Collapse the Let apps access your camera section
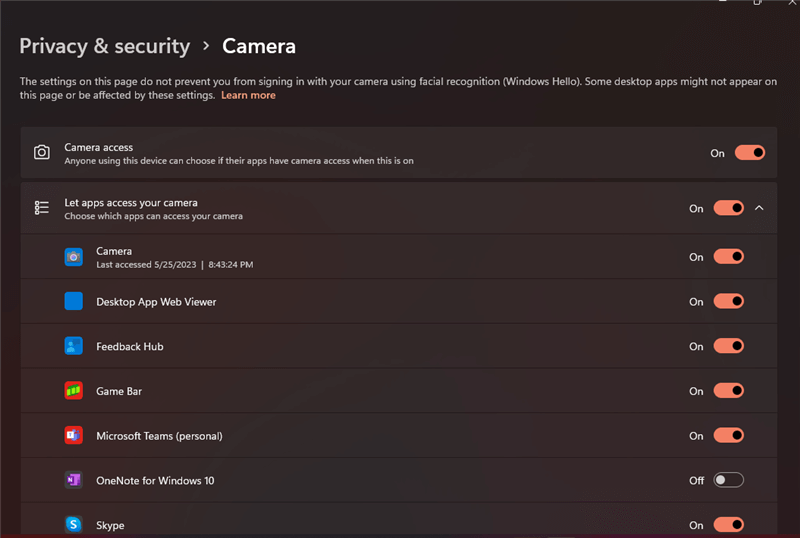This screenshot has height=538, width=800. (759, 208)
